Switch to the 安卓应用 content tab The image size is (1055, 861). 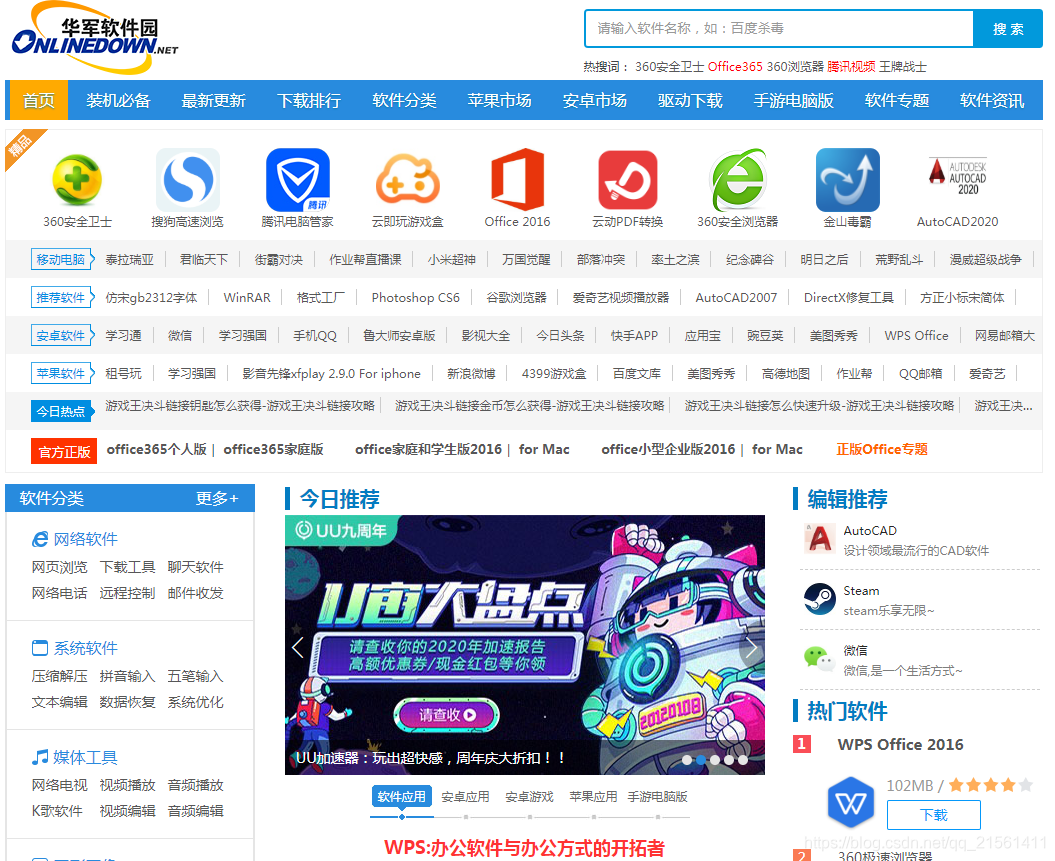point(465,796)
